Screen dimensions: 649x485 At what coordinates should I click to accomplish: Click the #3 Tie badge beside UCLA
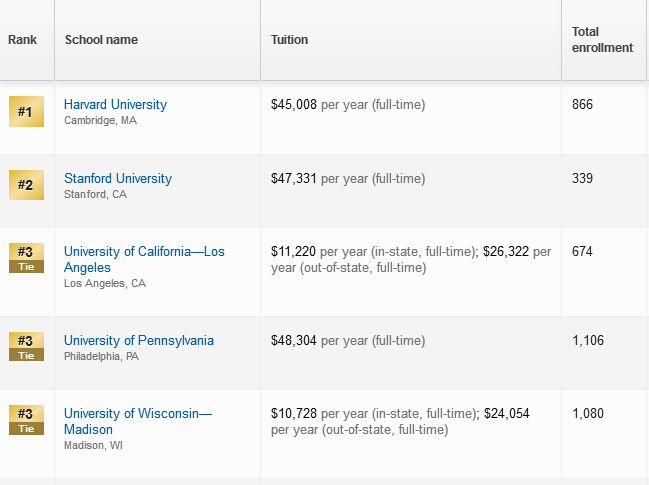tap(26, 258)
